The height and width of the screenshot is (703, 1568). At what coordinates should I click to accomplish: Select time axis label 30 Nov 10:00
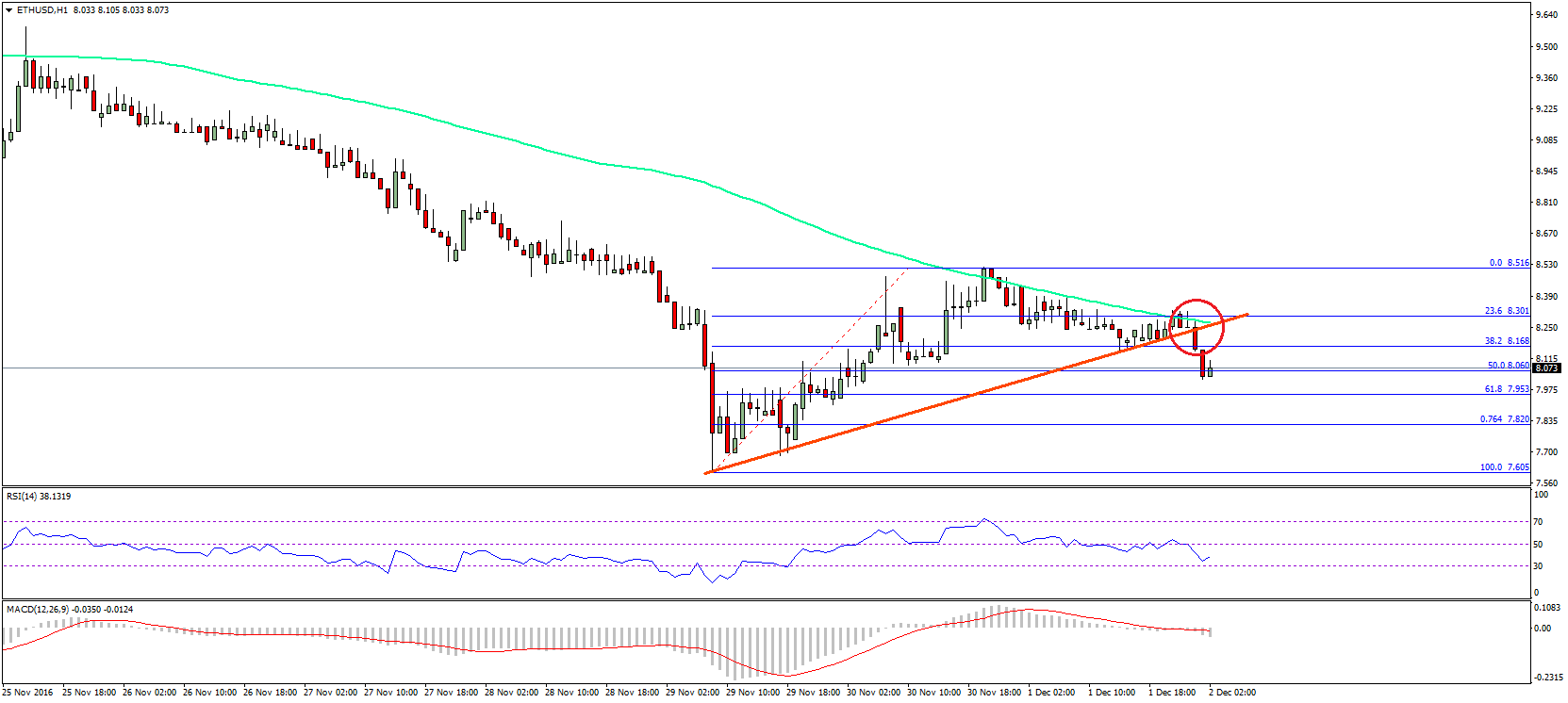[933, 693]
